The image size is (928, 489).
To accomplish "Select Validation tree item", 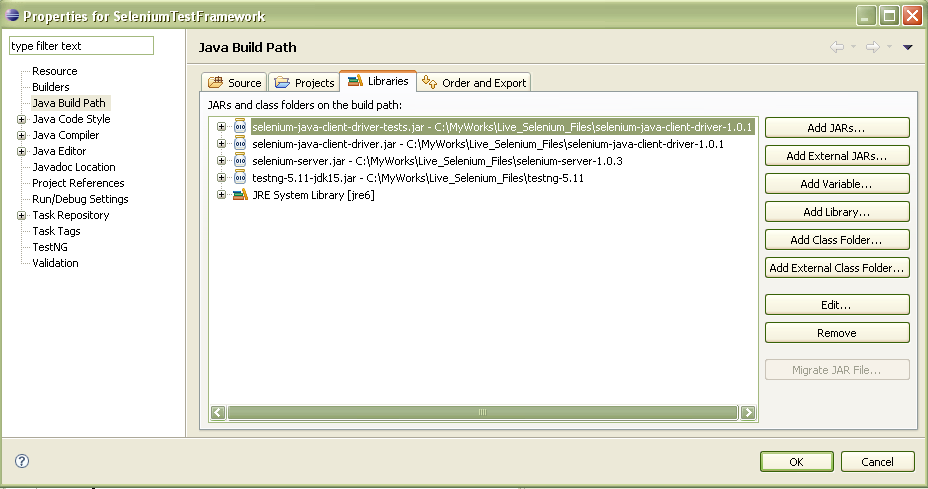I will click(x=55, y=263).
